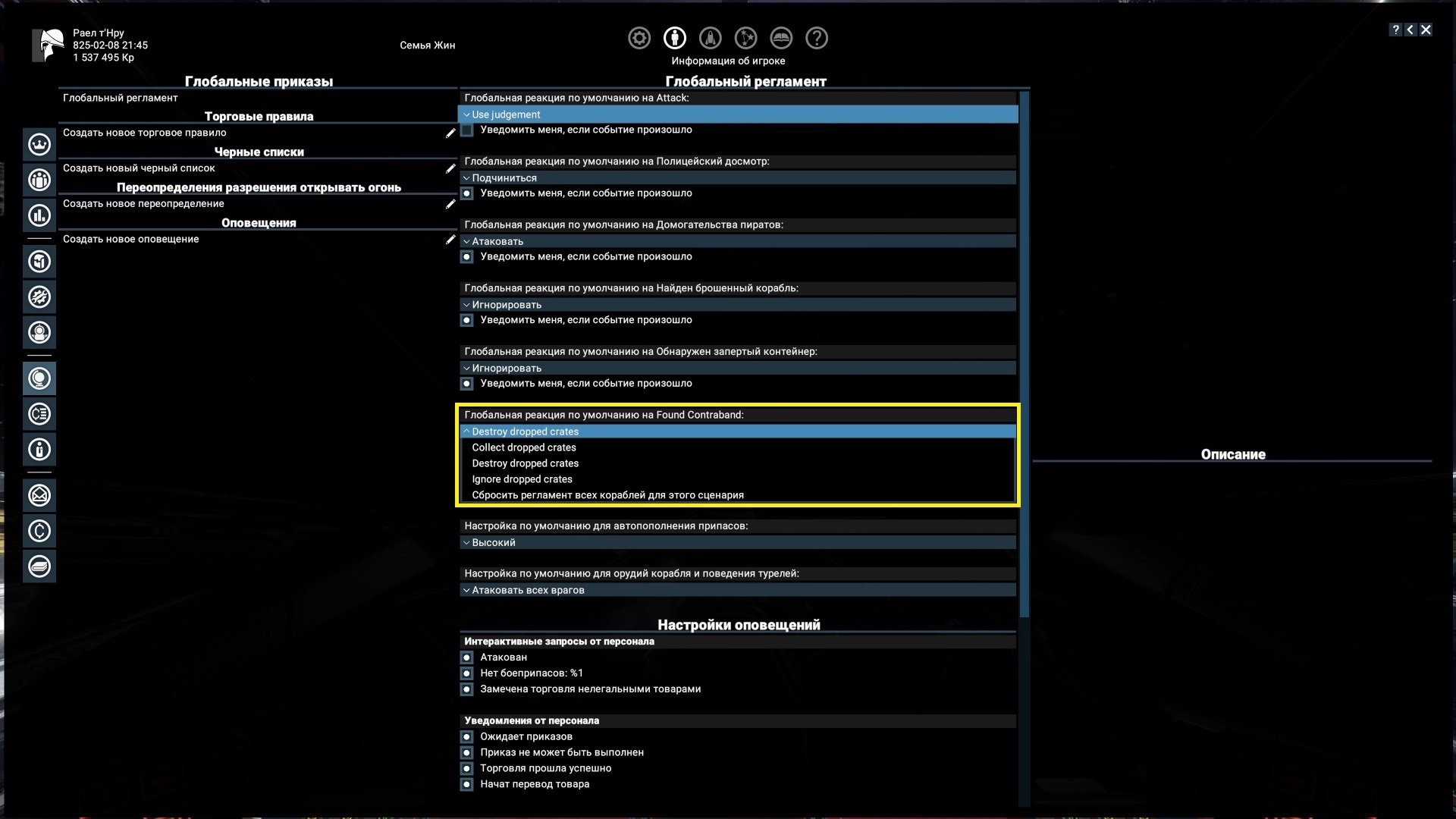The image size is (1456, 819).
Task: Choose Collect dropped crates option
Action: point(738,447)
